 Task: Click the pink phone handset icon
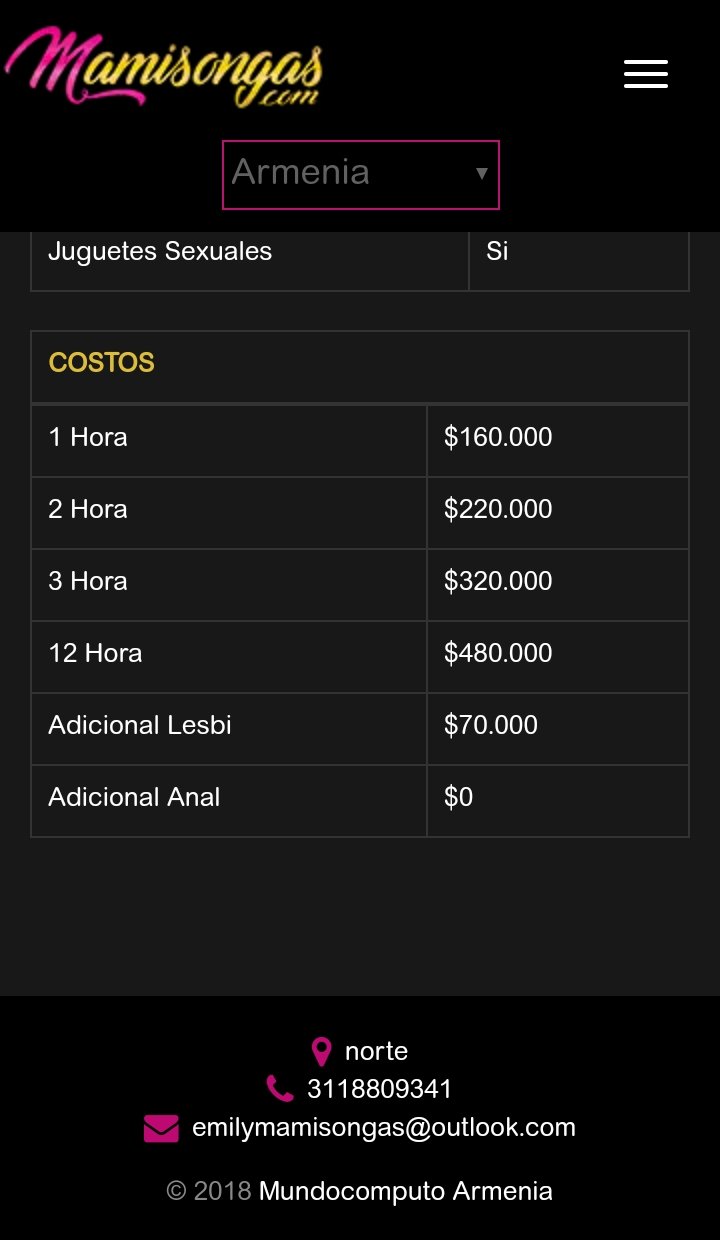pos(280,1089)
